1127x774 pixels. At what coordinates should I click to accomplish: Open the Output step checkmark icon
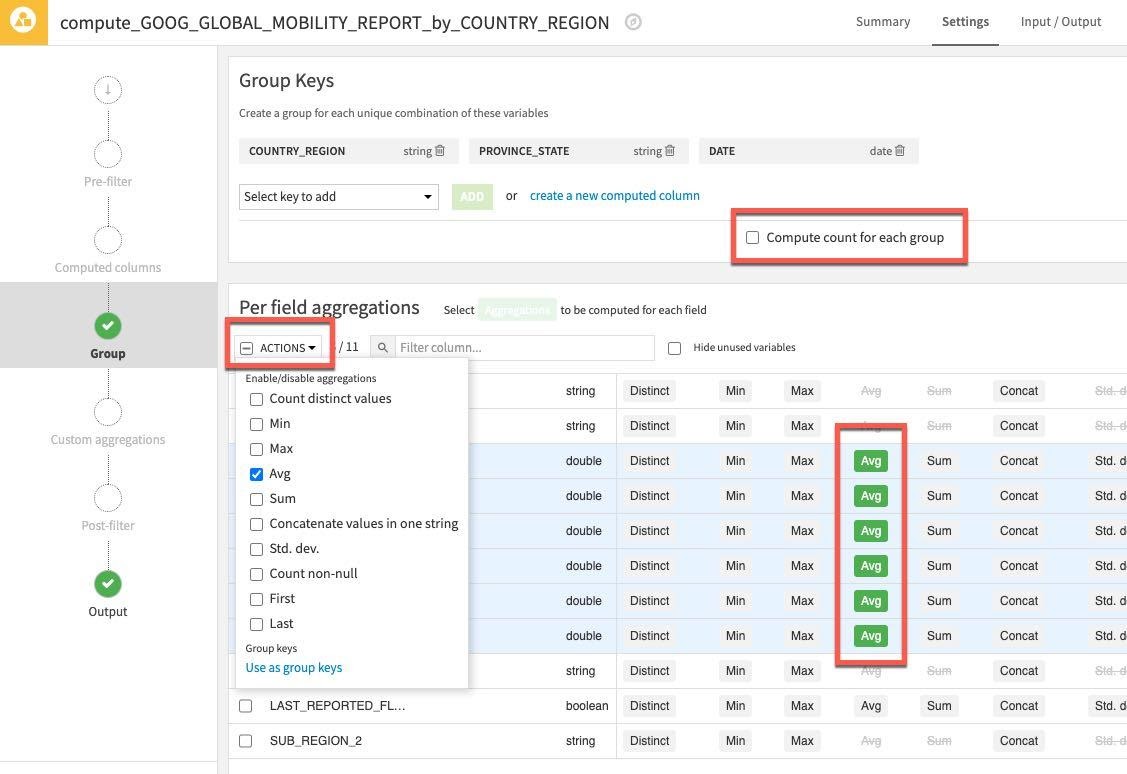click(108, 583)
